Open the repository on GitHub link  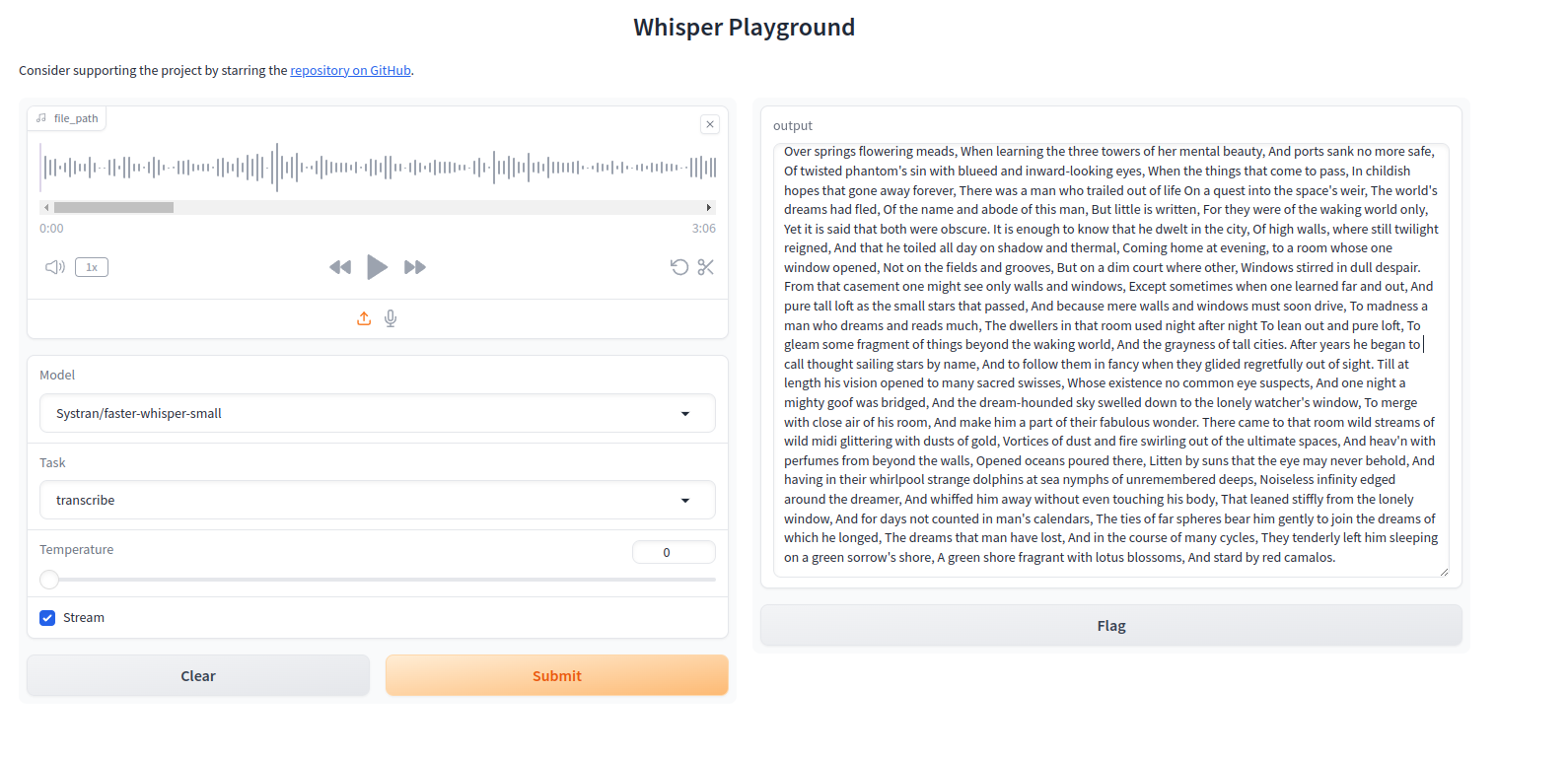[x=350, y=71]
